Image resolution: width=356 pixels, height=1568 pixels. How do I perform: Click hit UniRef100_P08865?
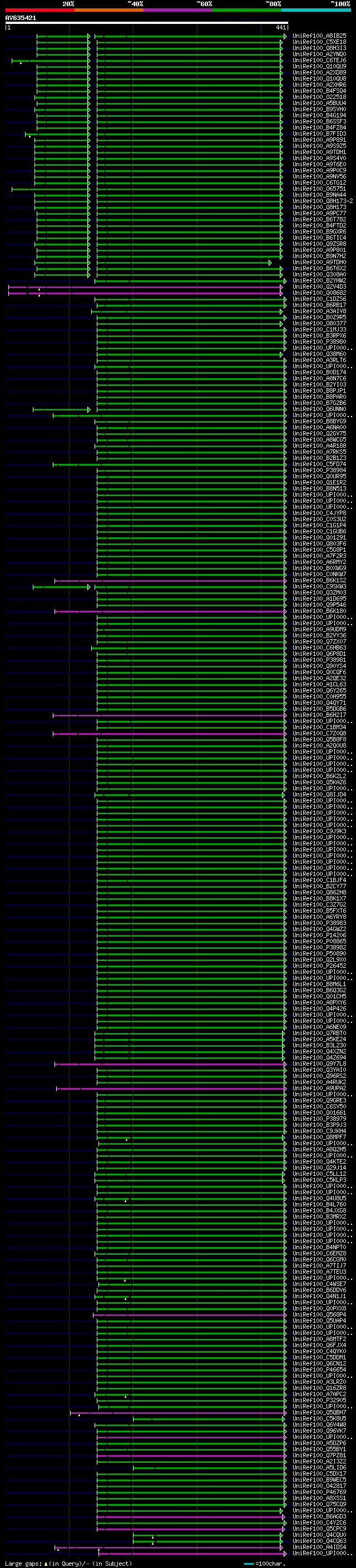pyautogui.click(x=319, y=942)
